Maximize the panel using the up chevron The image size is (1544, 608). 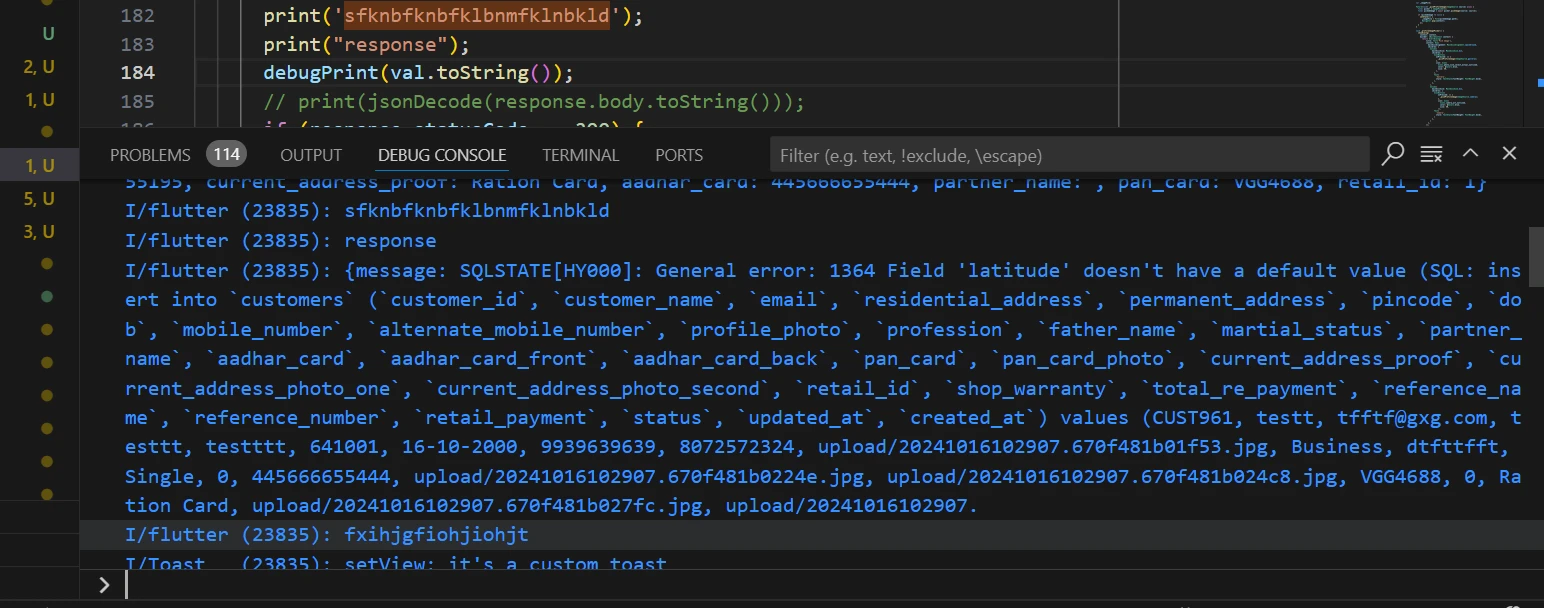point(1470,153)
